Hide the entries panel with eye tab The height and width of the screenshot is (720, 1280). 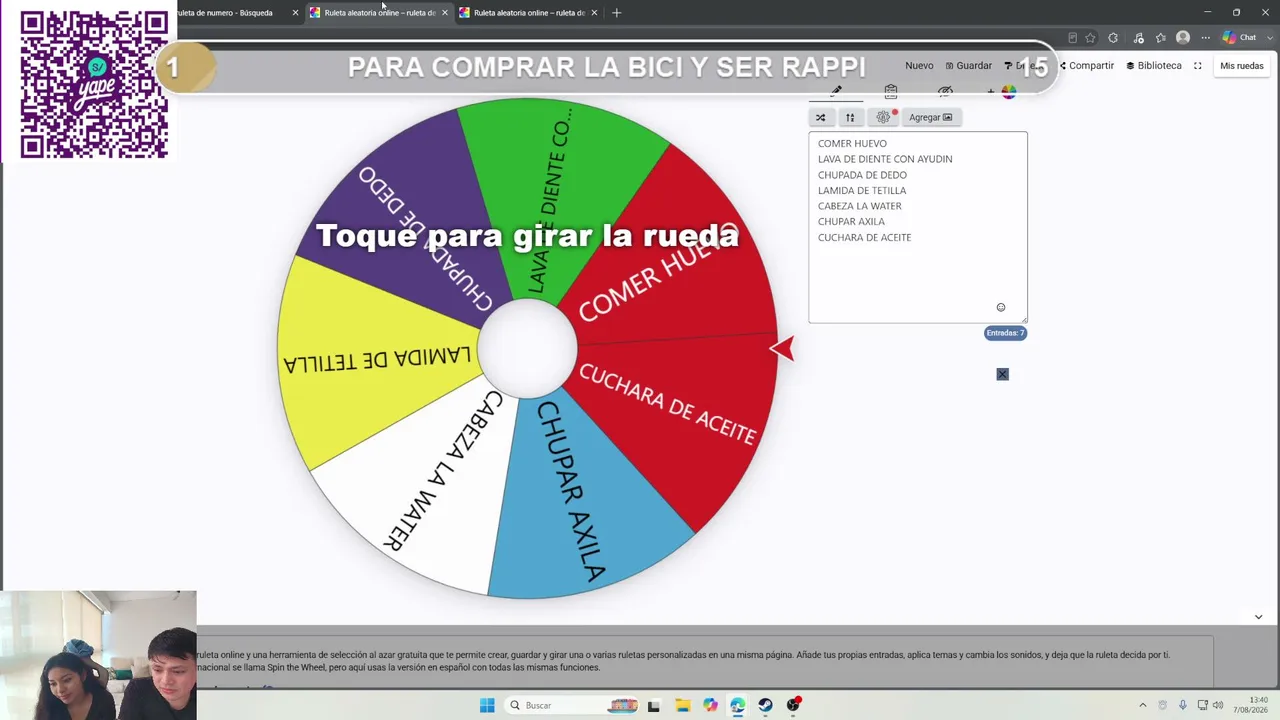[945, 92]
